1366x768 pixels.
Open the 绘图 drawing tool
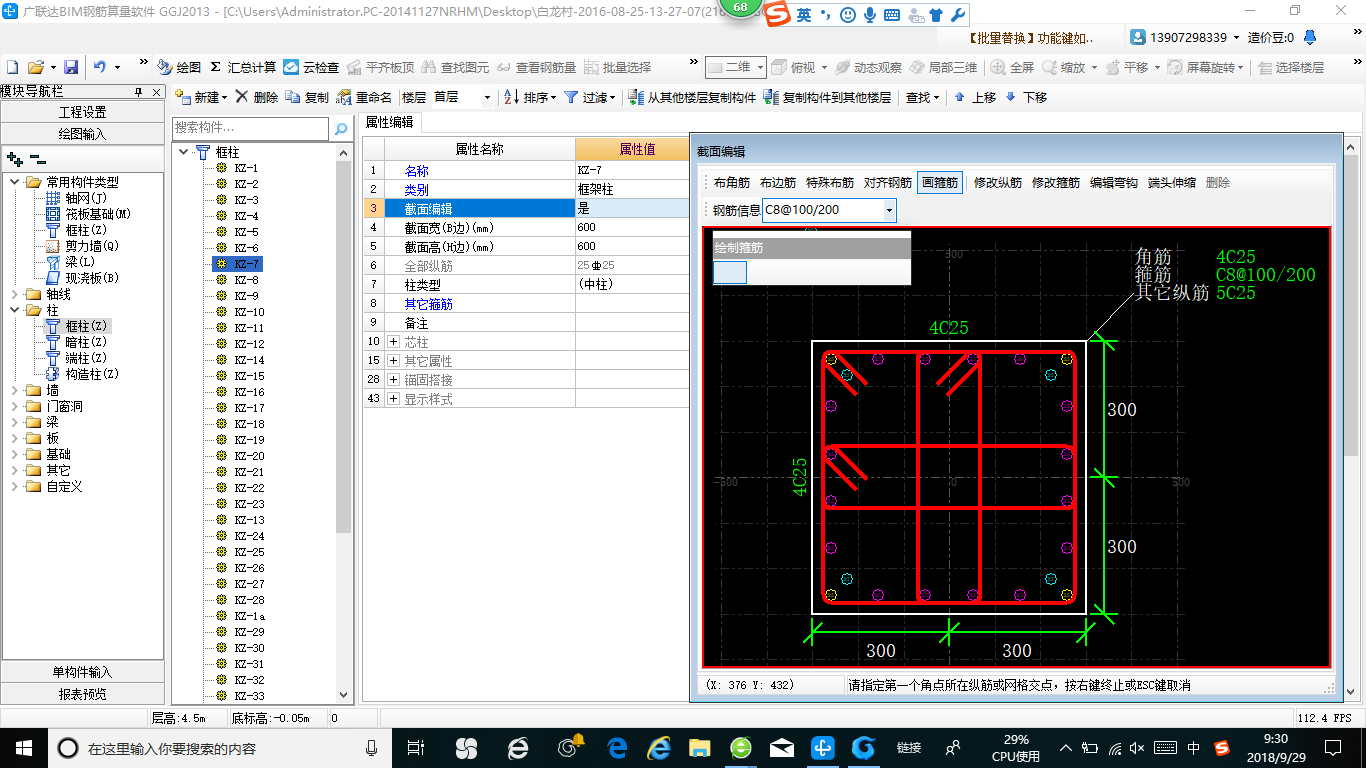point(180,67)
